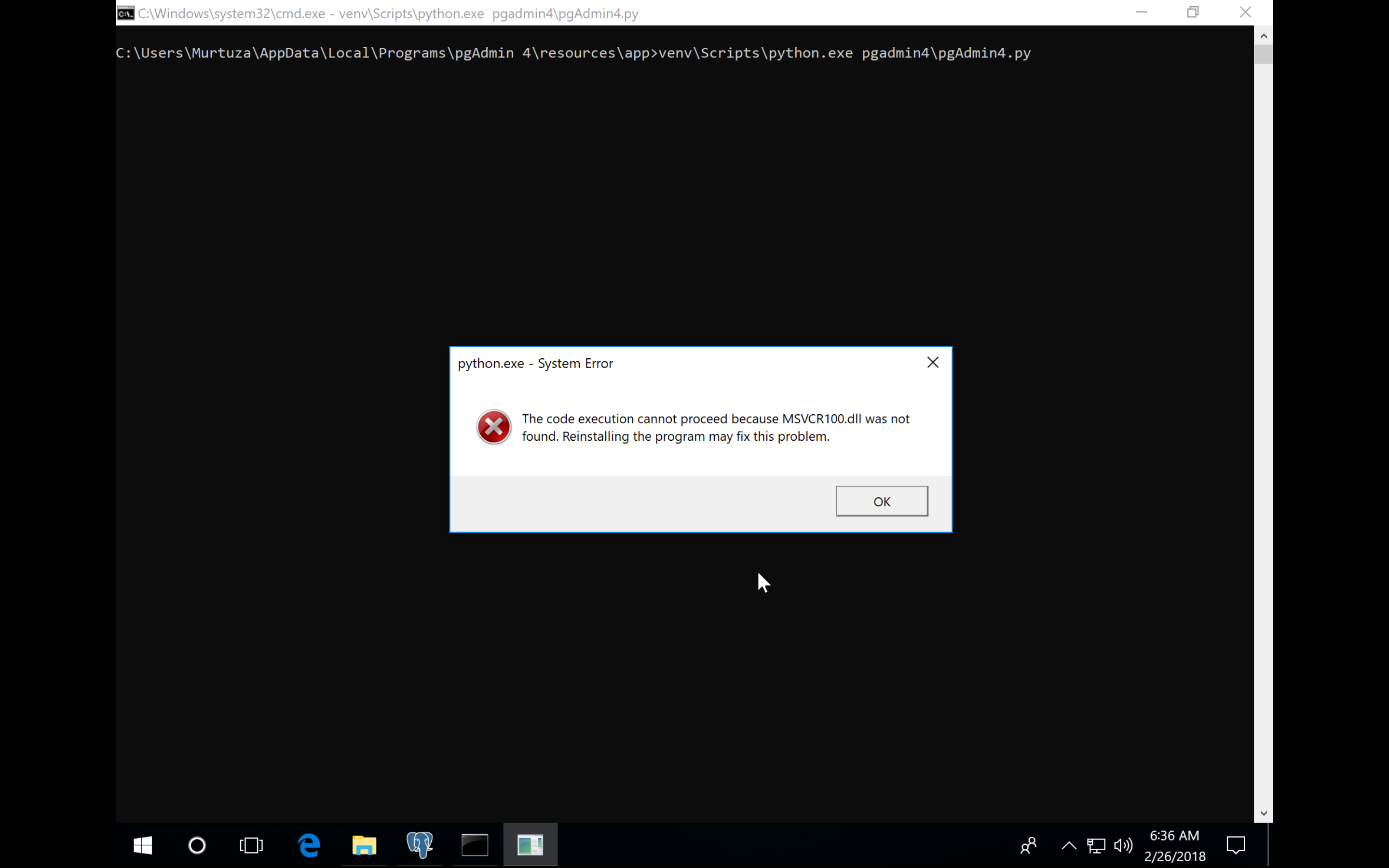Expand hidden system tray icons chevron
1389x868 pixels.
(1068, 845)
